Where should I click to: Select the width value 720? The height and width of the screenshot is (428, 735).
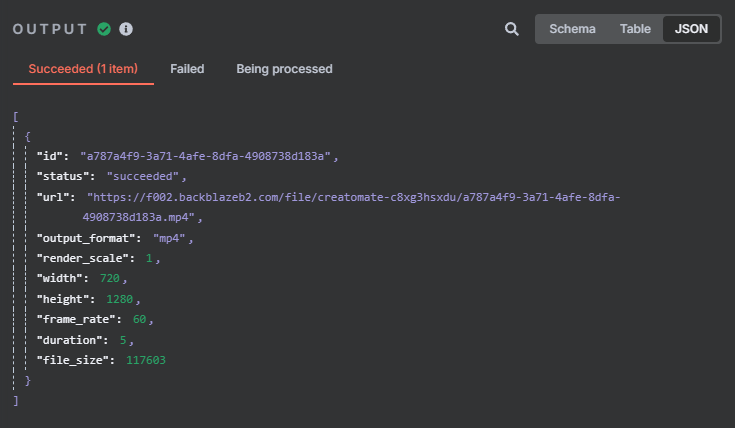point(110,278)
